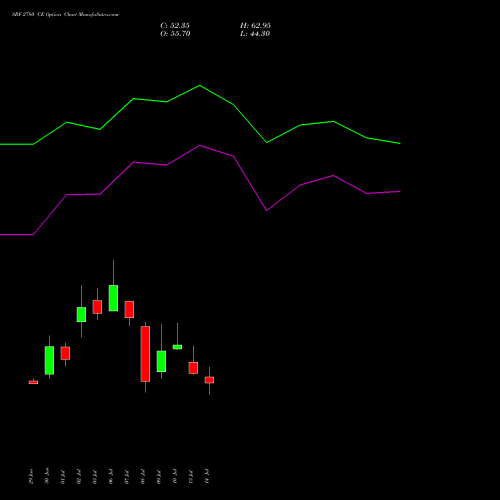Click the green candle above 09 Jul
500x500 pixels.
pos(161,361)
